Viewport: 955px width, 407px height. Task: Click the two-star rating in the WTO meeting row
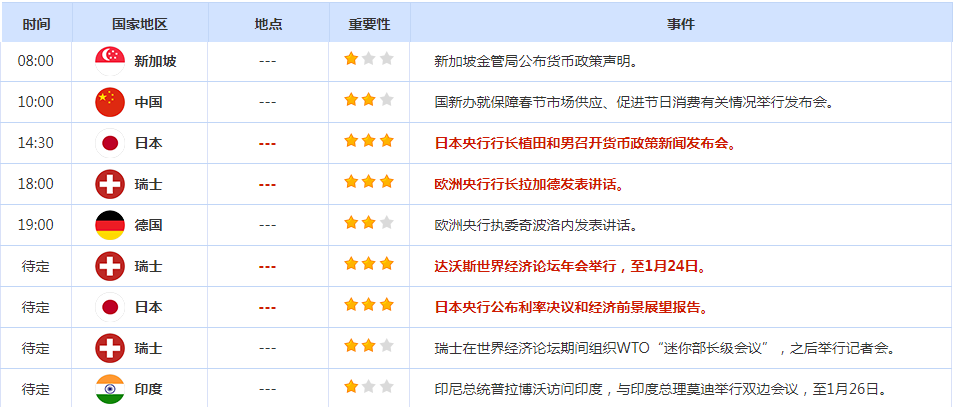pos(369,347)
